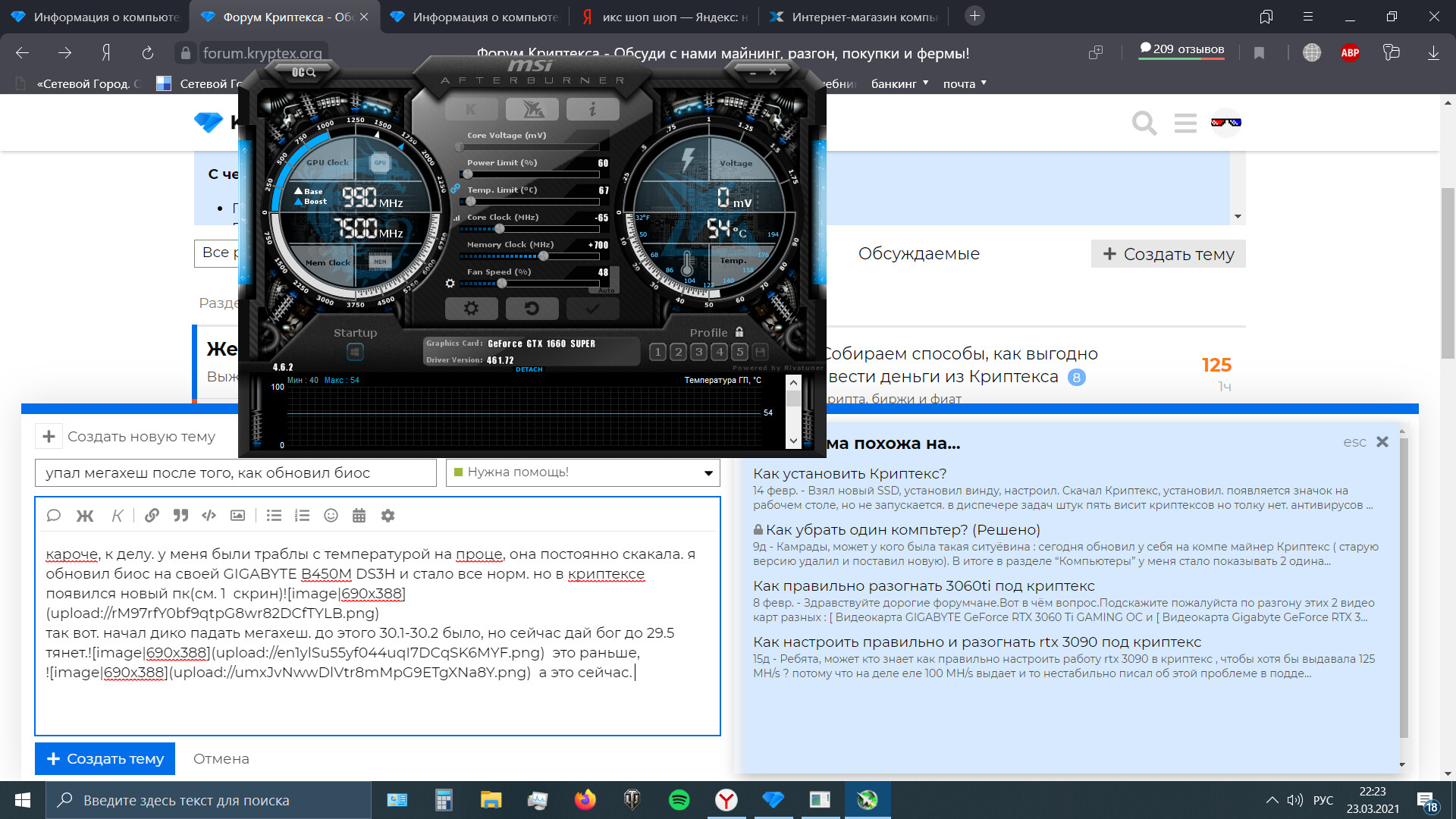This screenshot has width=1456, height=819.
Task: Click Afterburner Kombustor K button
Action: click(x=471, y=109)
